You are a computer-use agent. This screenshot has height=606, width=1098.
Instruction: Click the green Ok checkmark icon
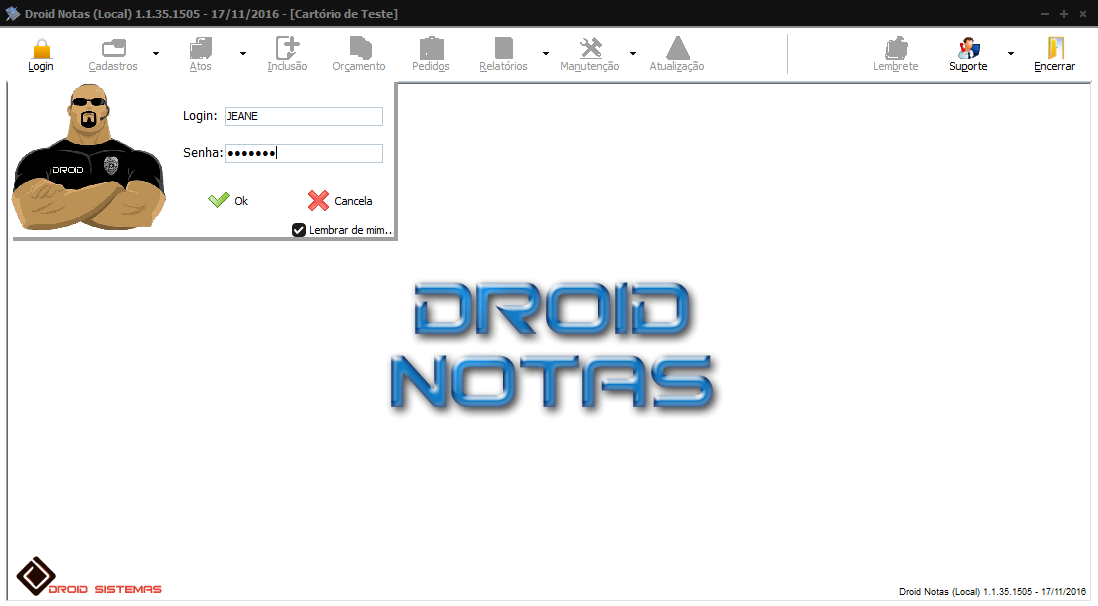[x=218, y=200]
